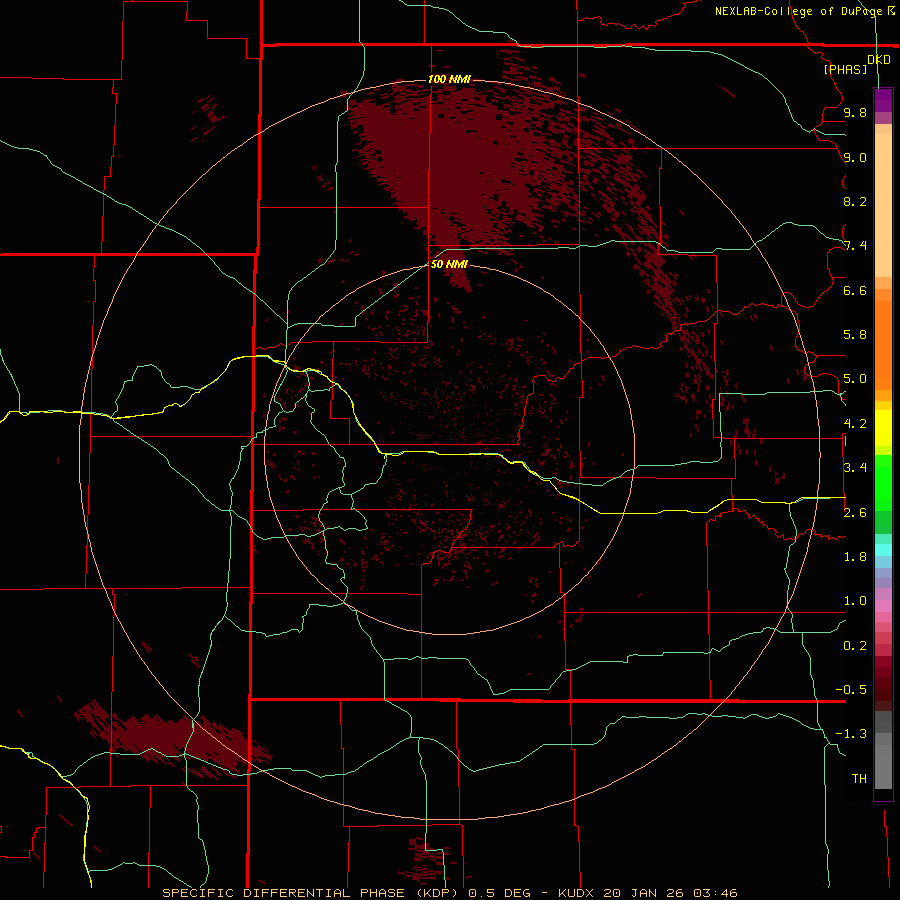The width and height of the screenshot is (900, 900).
Task: Click the 100 NMI range ring label
Action: 449,79
